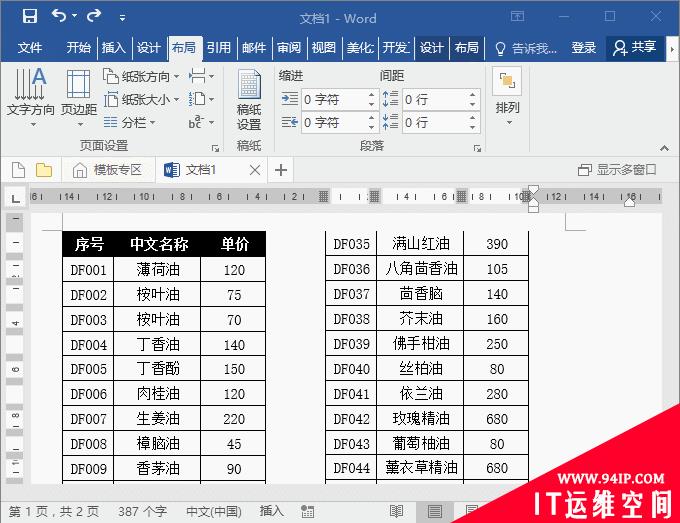The image size is (680, 523).
Task: Open the breaks (分隔符) dropdown icon
Action: click(202, 77)
